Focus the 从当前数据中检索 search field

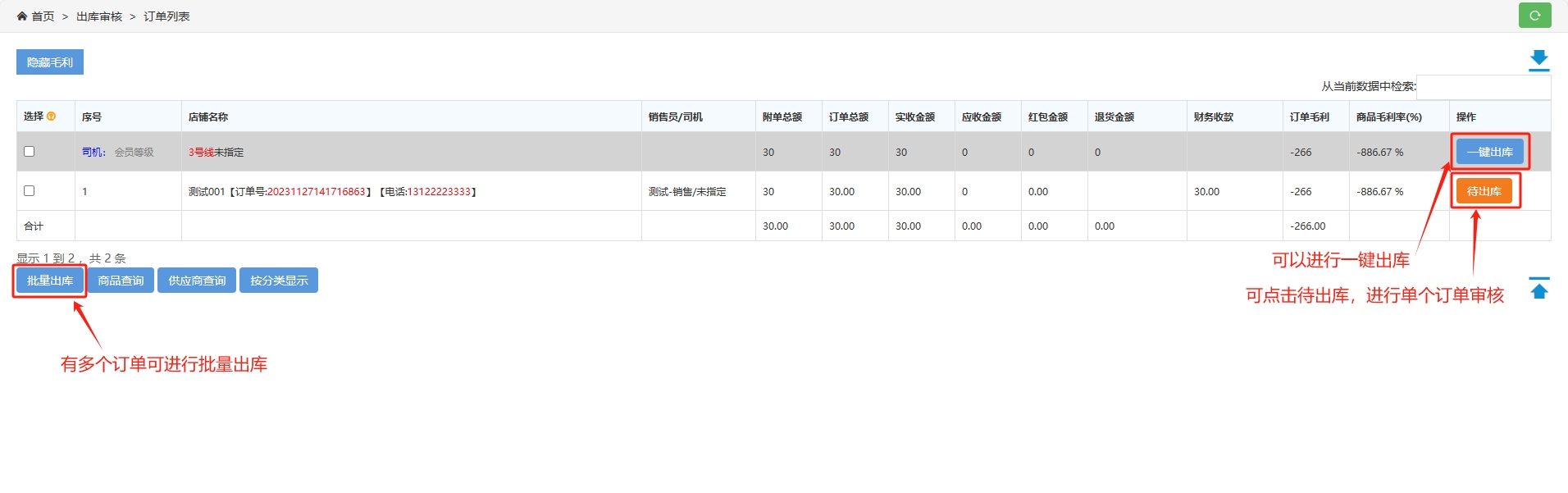(1484, 87)
